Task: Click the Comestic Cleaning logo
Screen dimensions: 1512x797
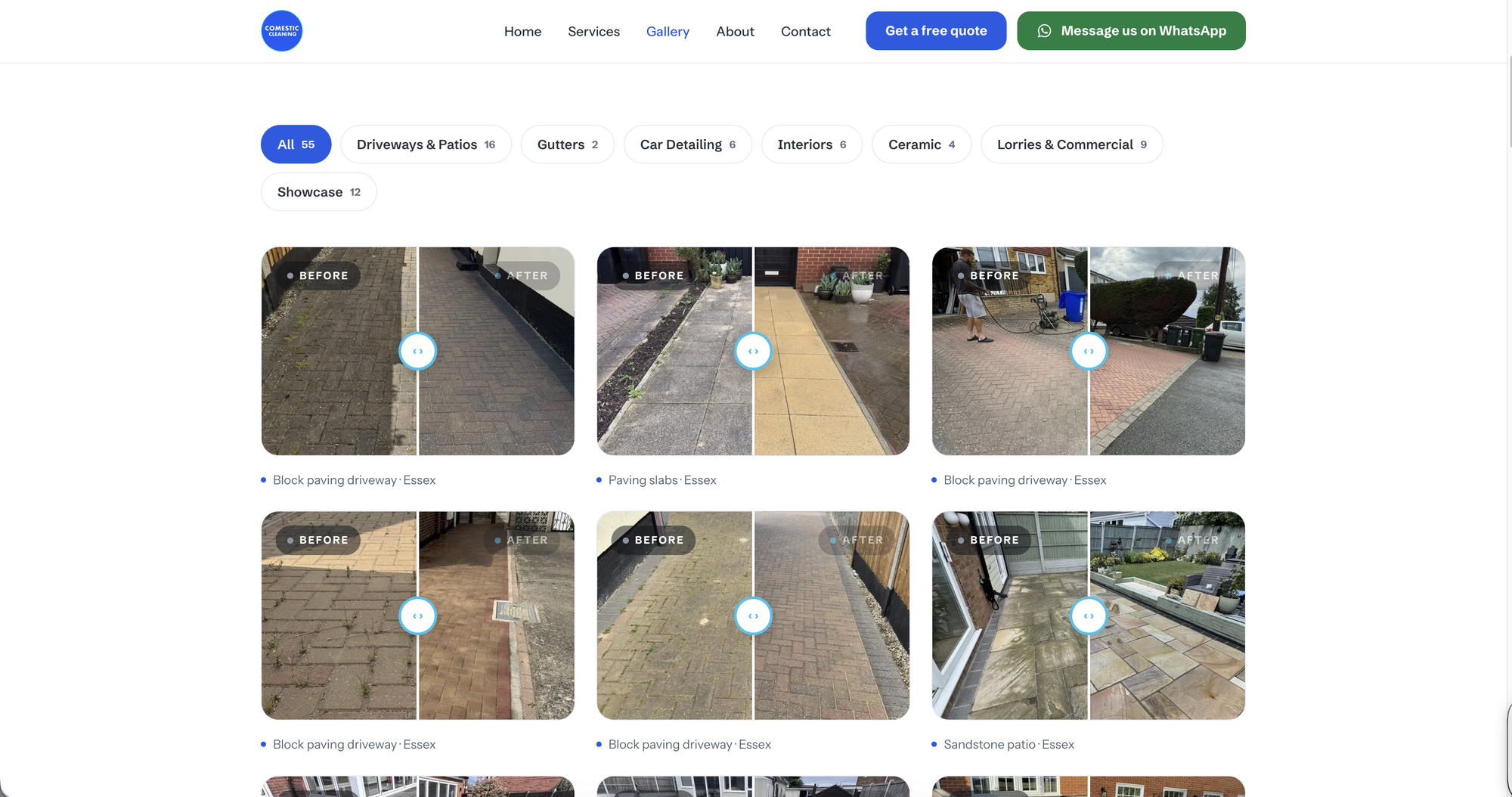Action: 282,31
